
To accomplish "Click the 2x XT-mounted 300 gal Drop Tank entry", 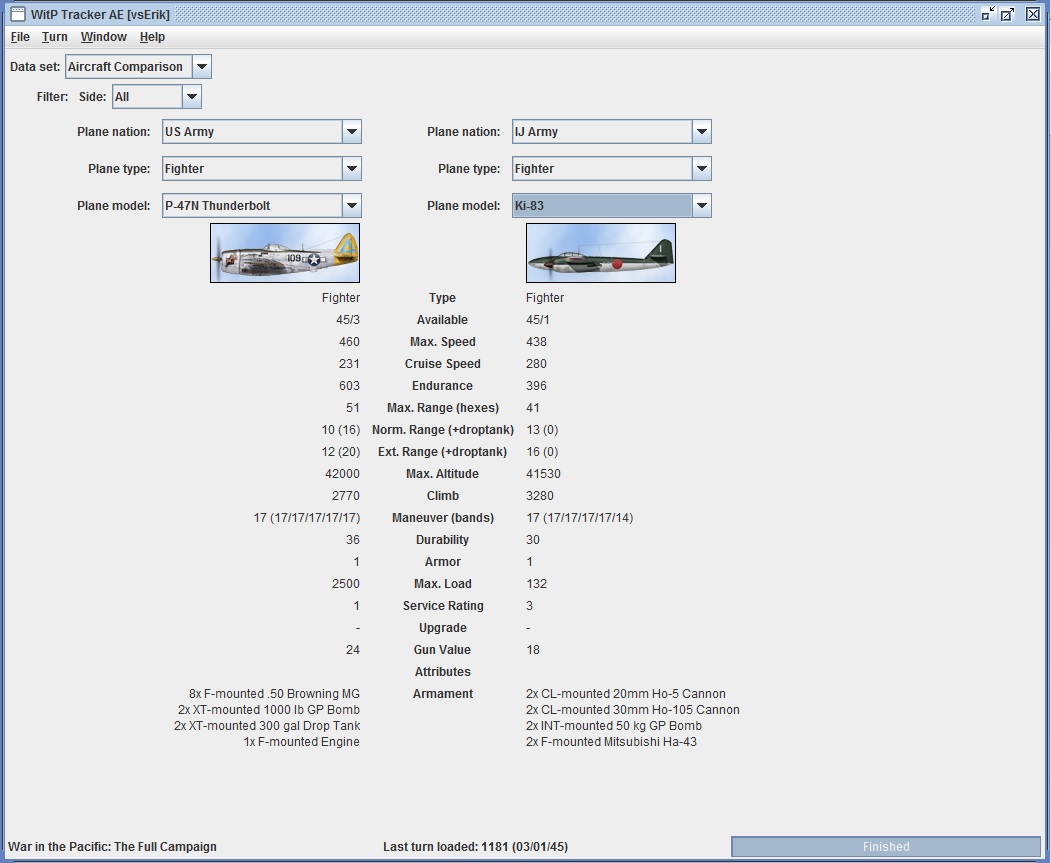I will [x=267, y=726].
